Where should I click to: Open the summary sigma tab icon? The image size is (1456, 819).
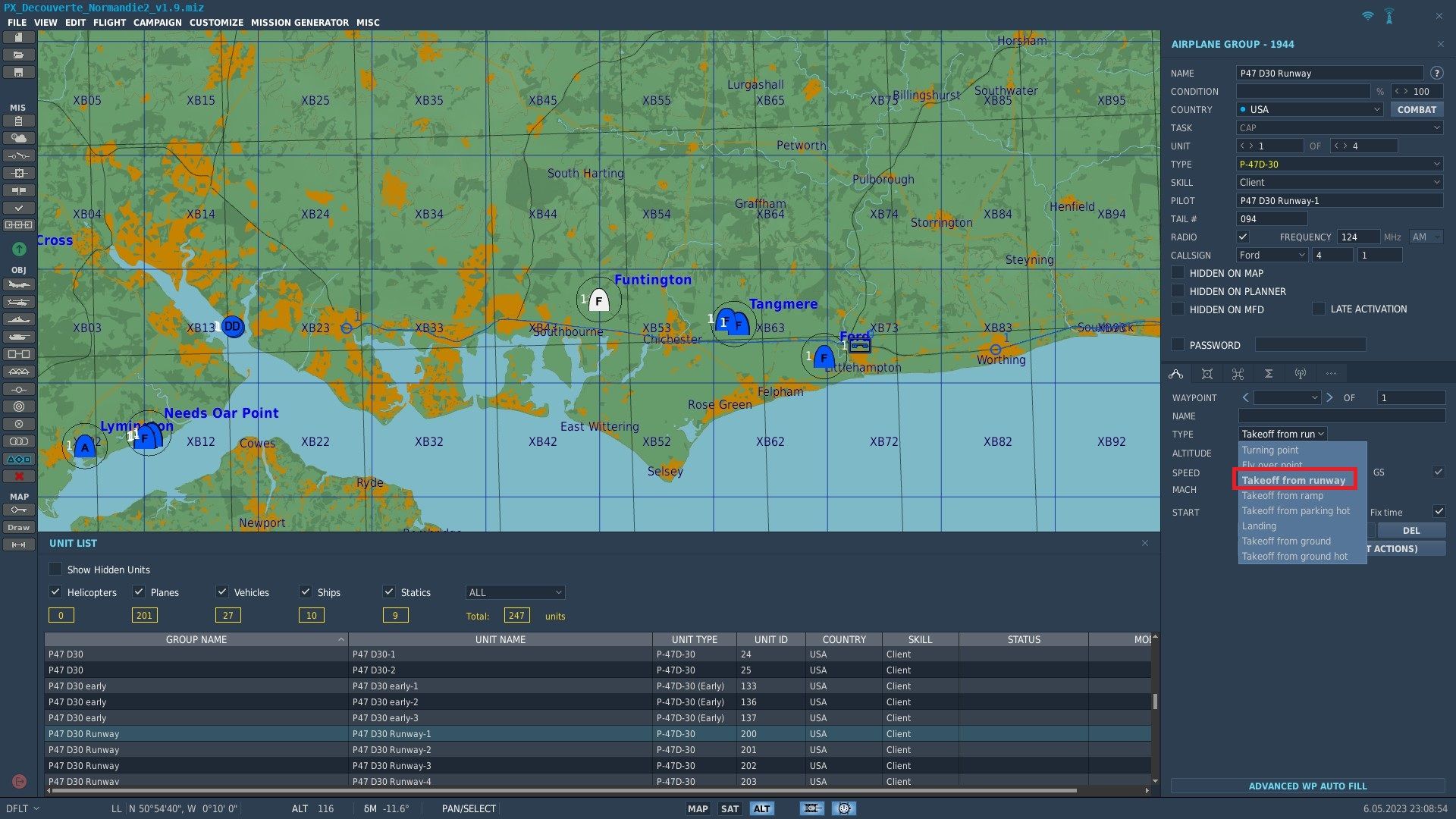pyautogui.click(x=1269, y=373)
